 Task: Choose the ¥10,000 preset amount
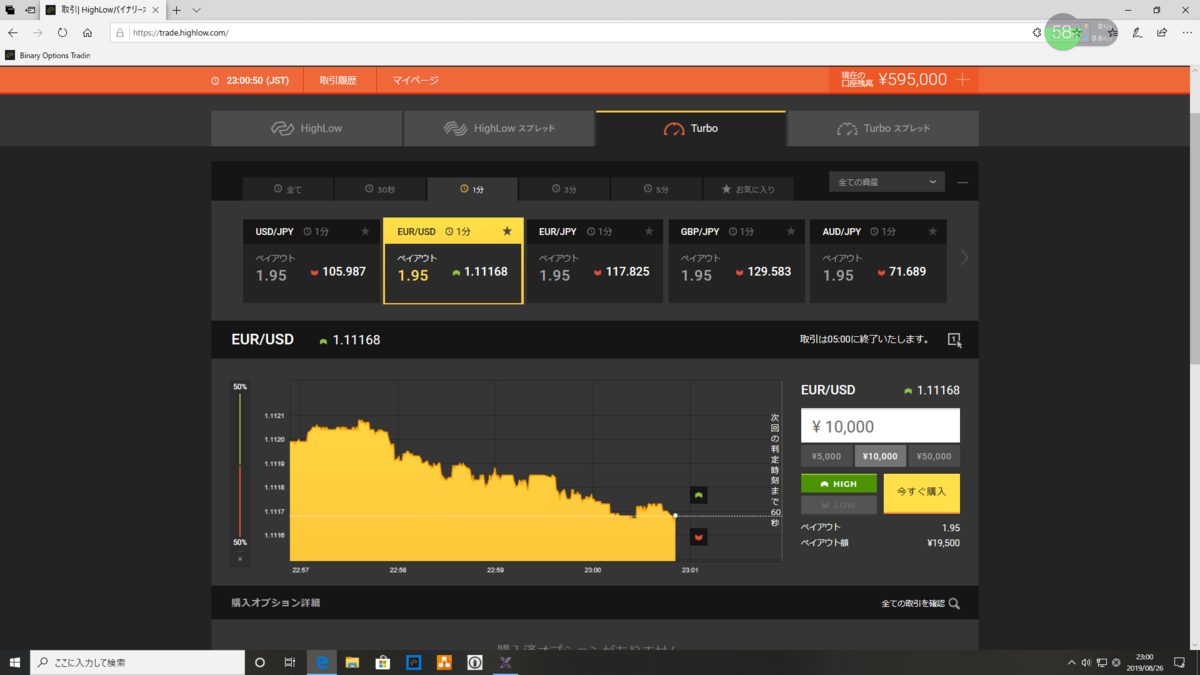pos(880,456)
